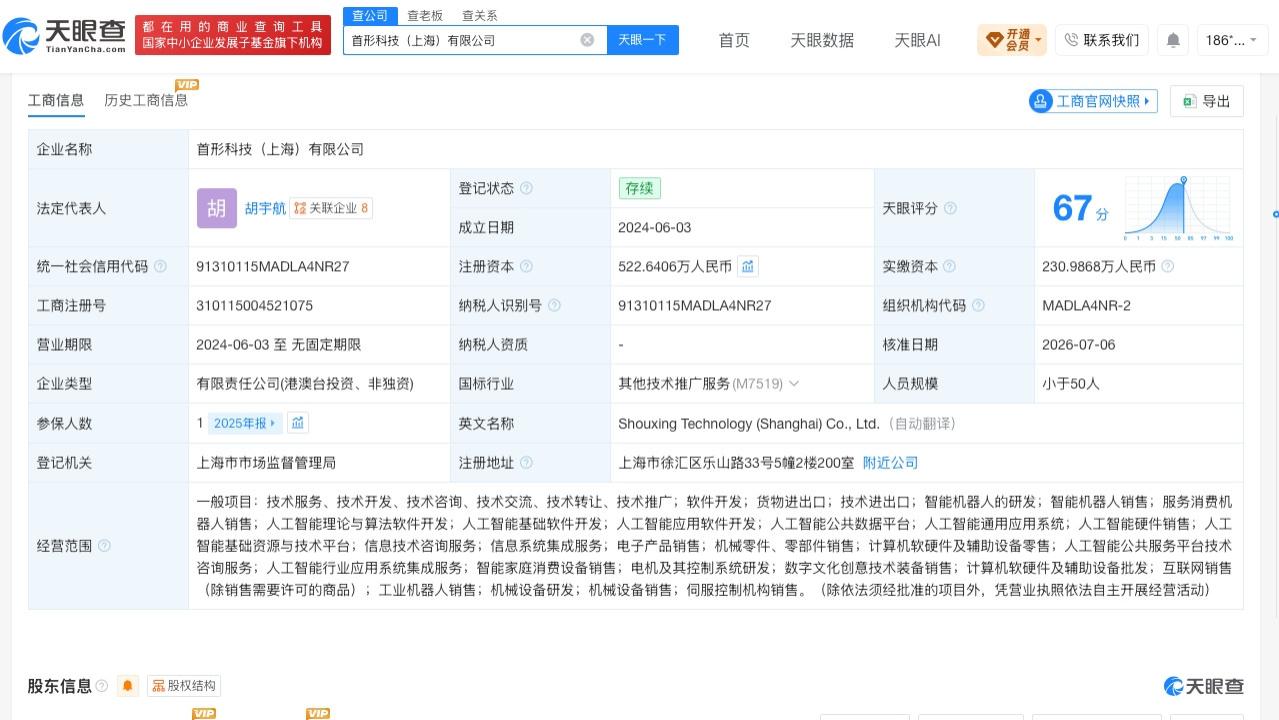
Task: Open the 附近公司 link
Action: pyautogui.click(x=890, y=463)
